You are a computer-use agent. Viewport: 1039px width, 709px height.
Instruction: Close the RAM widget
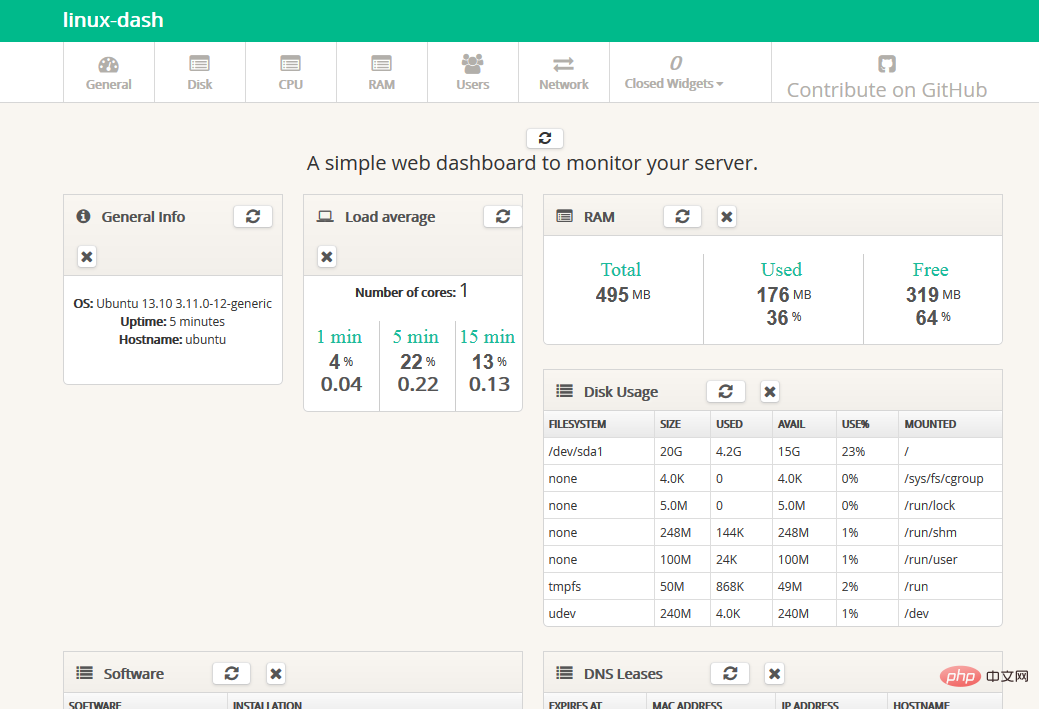pyautogui.click(x=727, y=217)
